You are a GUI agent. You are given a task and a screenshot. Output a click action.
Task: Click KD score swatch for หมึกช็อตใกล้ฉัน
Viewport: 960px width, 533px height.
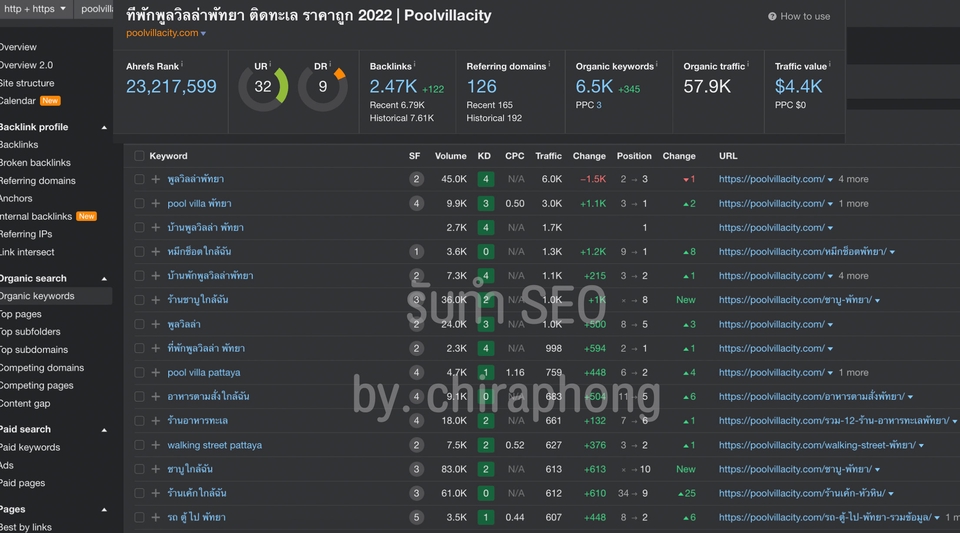pyautogui.click(x=486, y=252)
